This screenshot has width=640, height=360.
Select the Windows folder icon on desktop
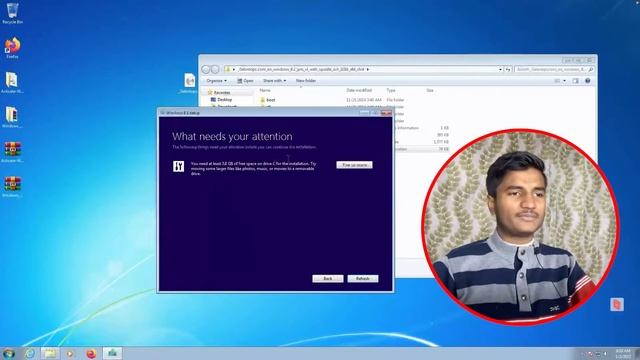(x=12, y=117)
